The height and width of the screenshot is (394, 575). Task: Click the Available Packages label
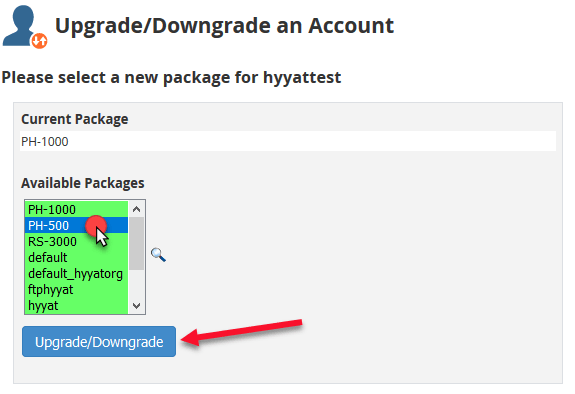coord(83,183)
